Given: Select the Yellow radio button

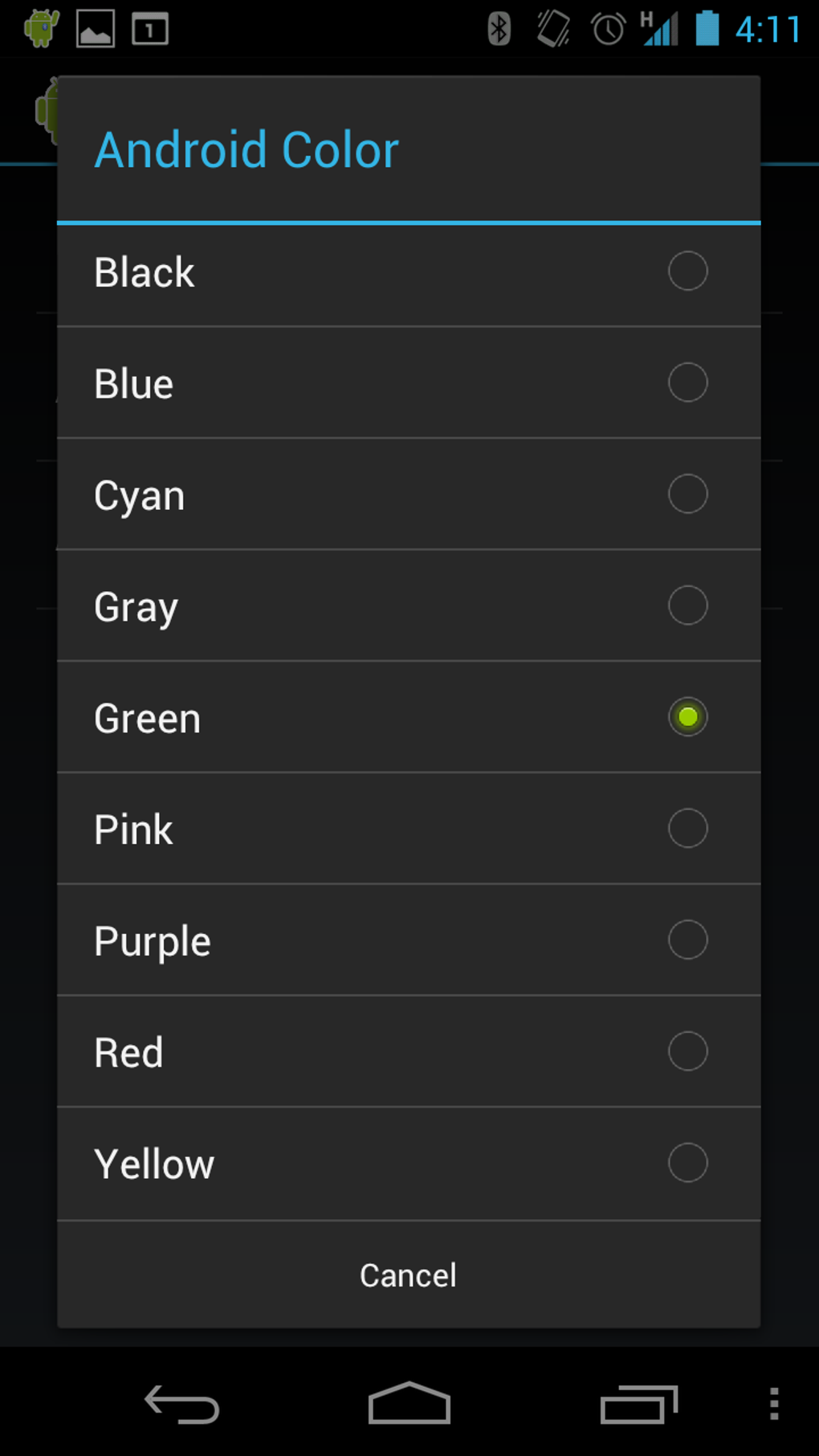Looking at the screenshot, I should pos(687,1163).
